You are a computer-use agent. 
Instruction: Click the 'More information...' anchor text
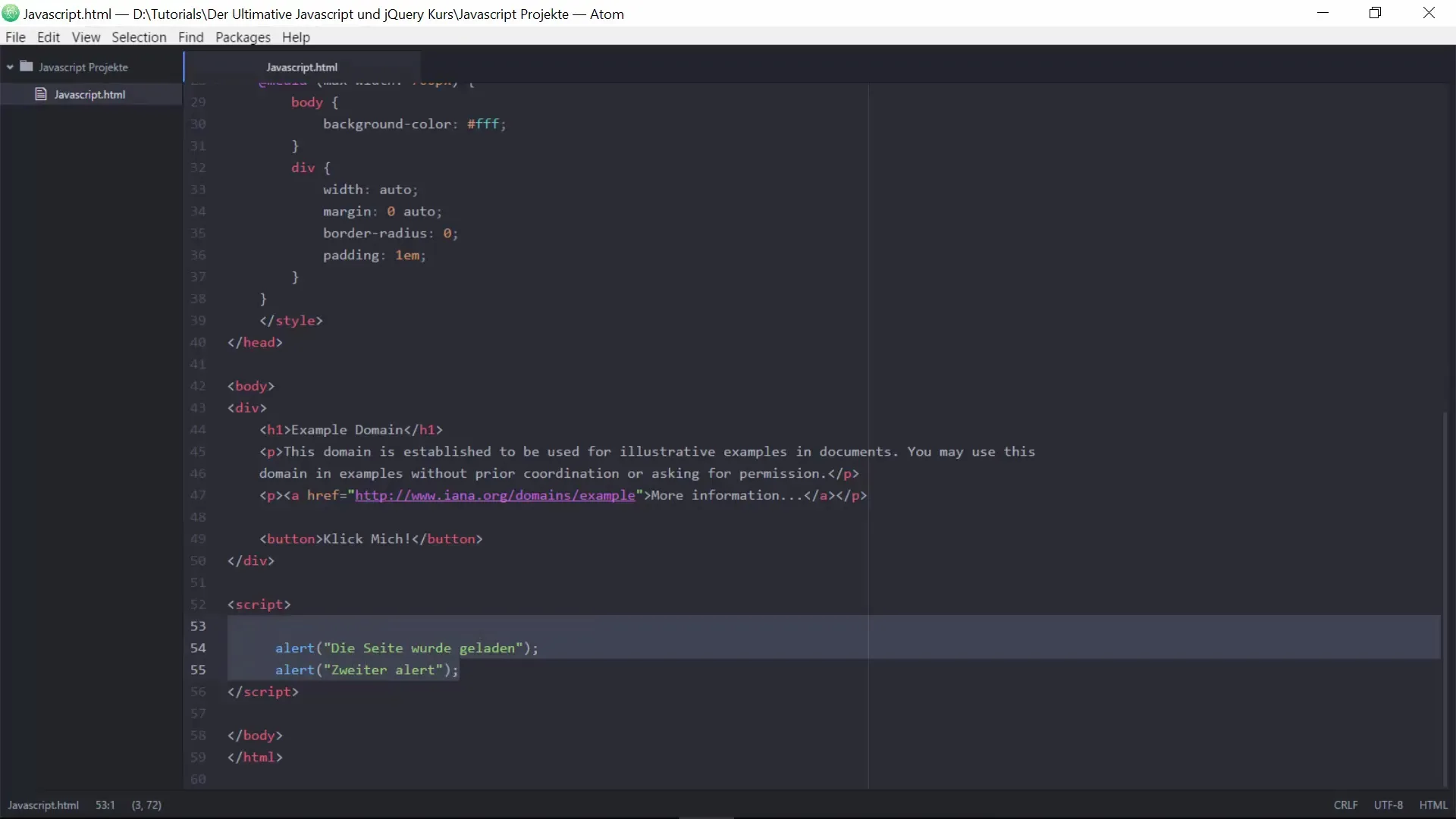click(727, 495)
